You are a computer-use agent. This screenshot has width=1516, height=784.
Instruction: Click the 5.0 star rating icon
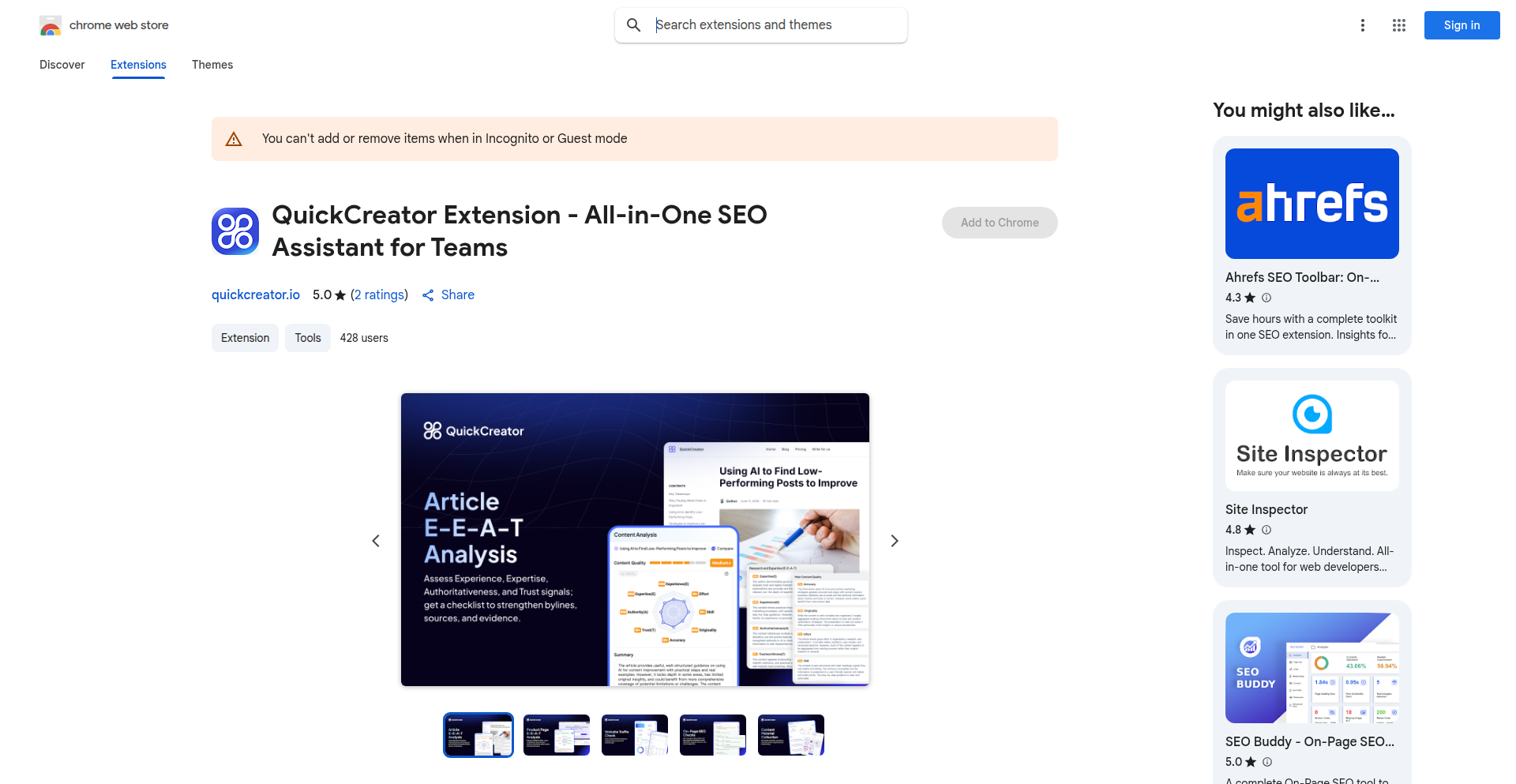(x=340, y=295)
